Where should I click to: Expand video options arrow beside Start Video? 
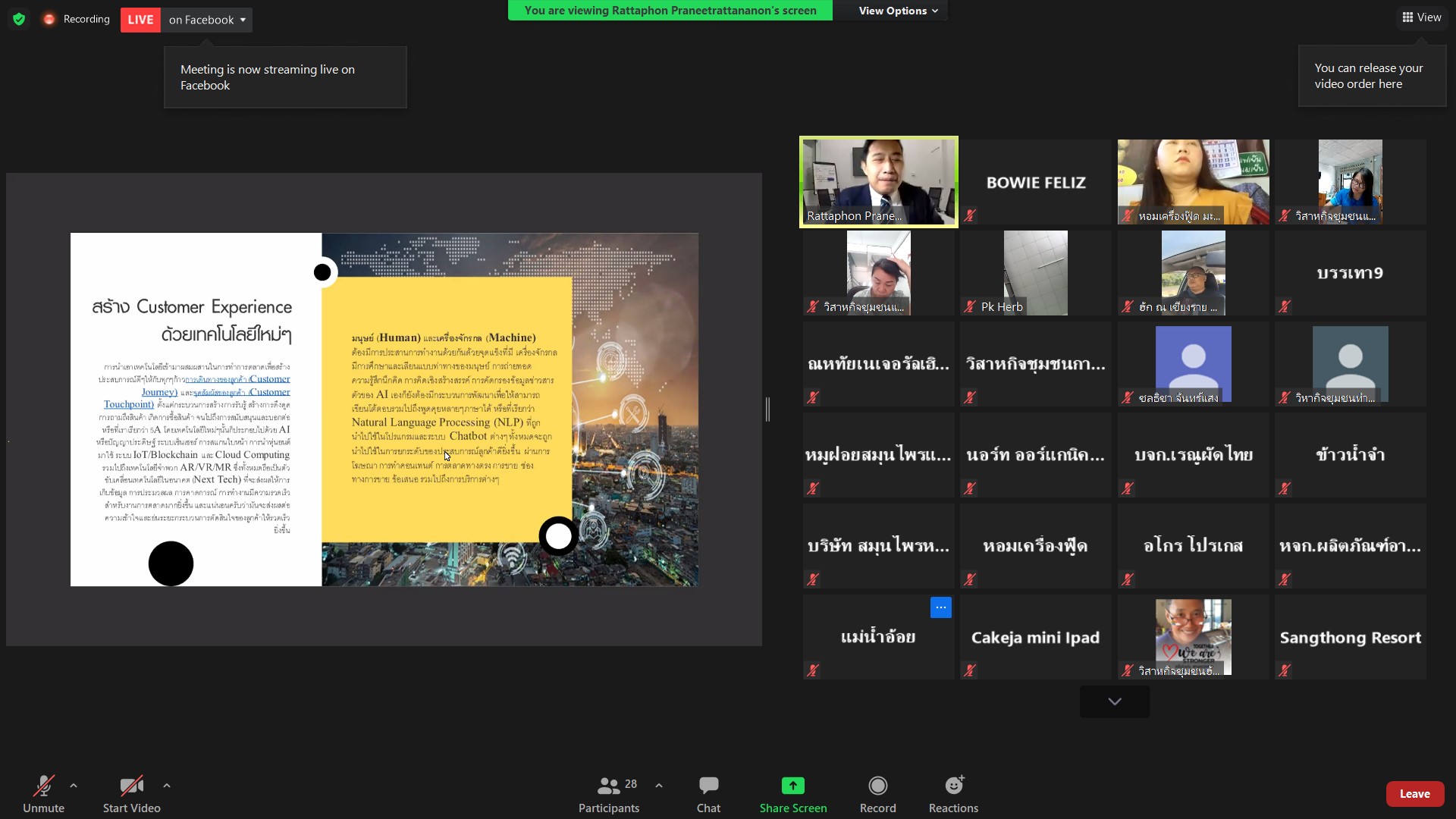click(167, 786)
